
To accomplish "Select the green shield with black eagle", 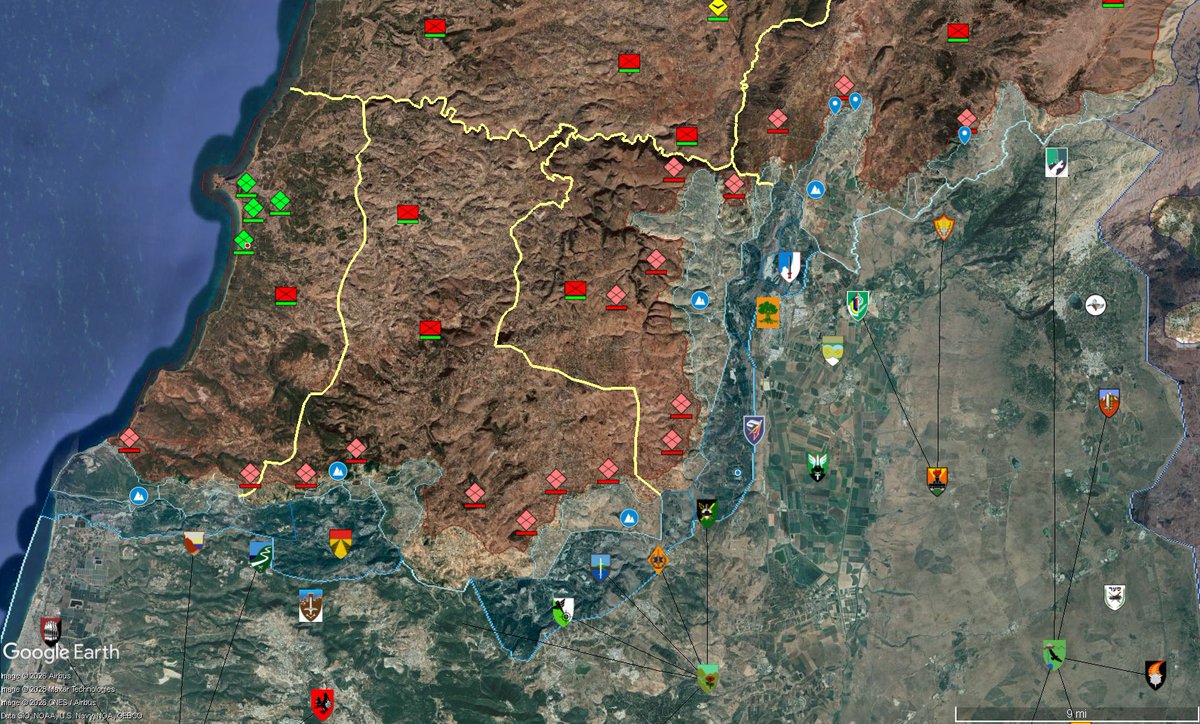I will [1054, 654].
